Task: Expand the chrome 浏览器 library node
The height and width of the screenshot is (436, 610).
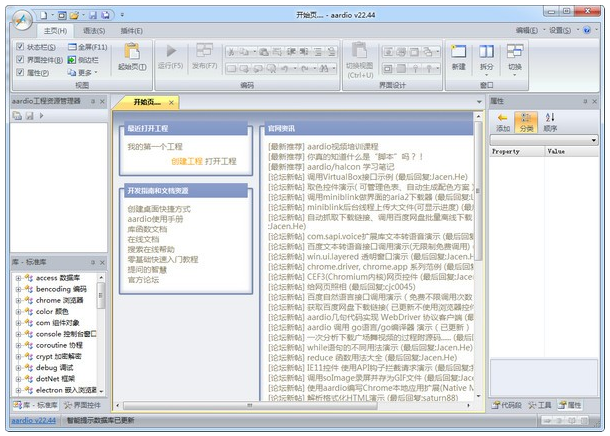Action: point(18,301)
